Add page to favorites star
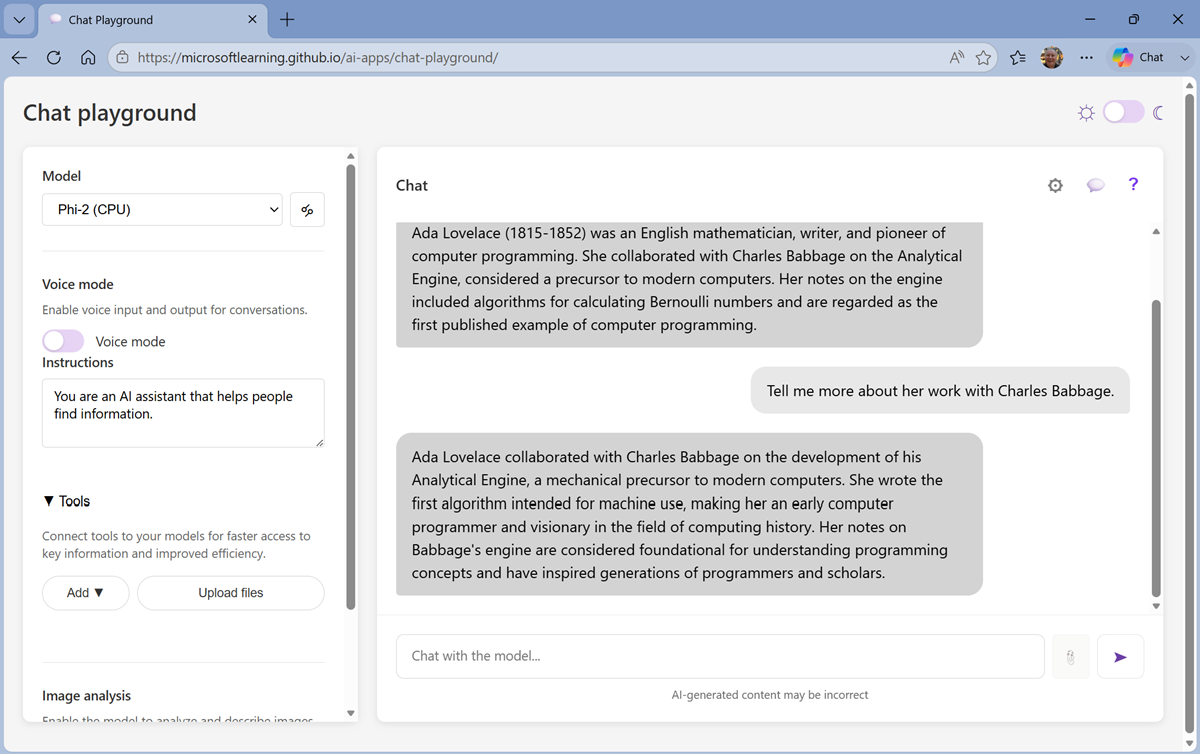1200x754 pixels. [x=983, y=58]
